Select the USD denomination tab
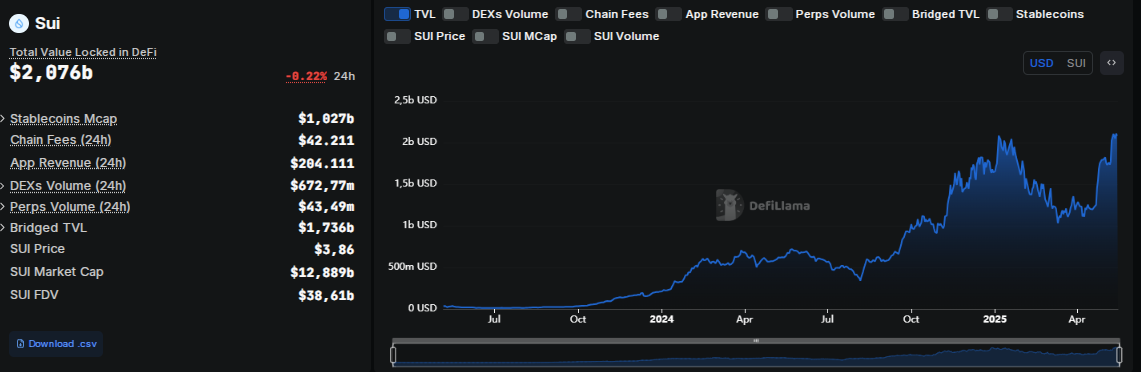1141x372 pixels. pos(1041,63)
